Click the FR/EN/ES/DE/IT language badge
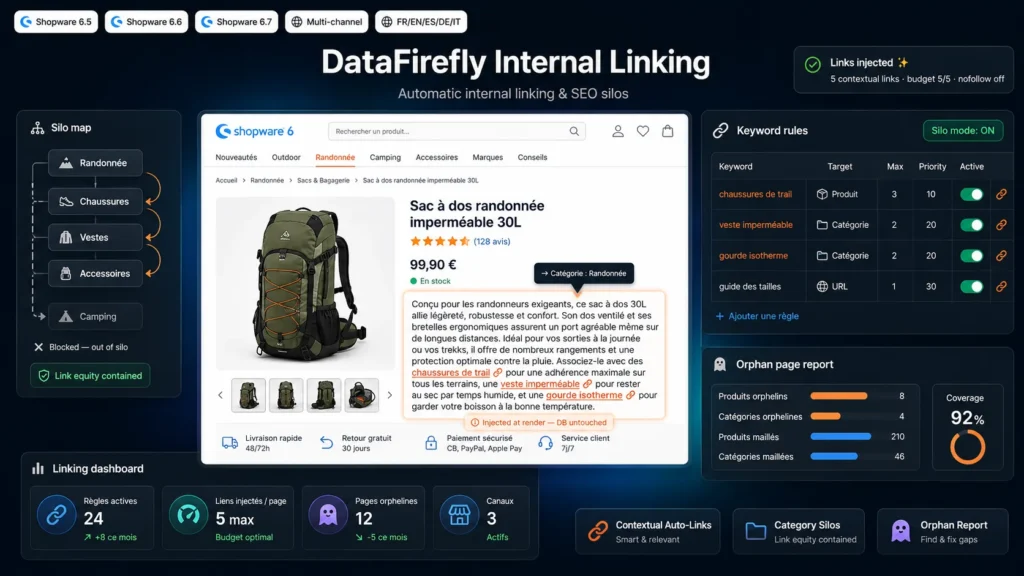This screenshot has height=576, width=1024. click(x=421, y=22)
